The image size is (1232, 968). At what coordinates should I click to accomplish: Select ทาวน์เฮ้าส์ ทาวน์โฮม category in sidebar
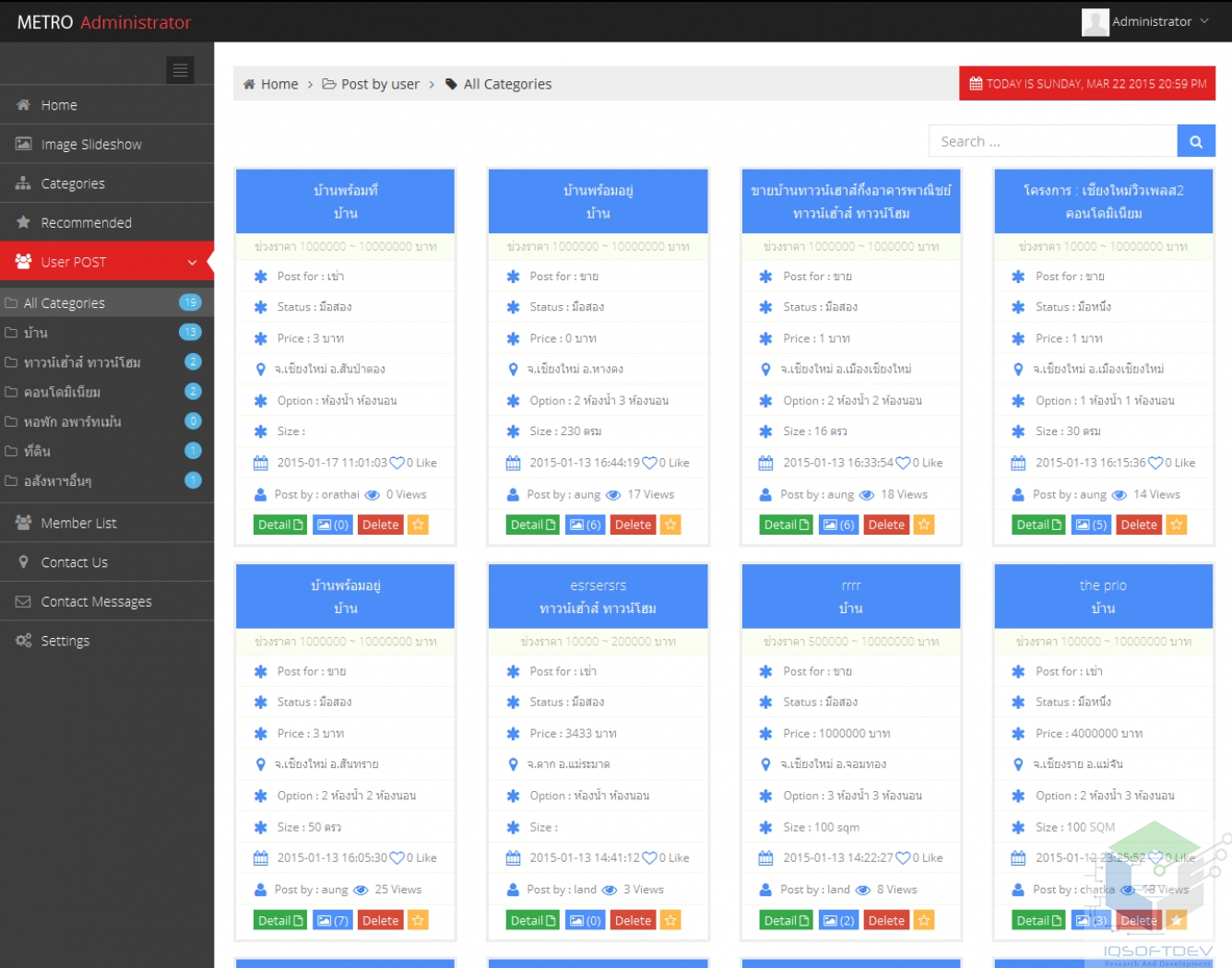107,361
